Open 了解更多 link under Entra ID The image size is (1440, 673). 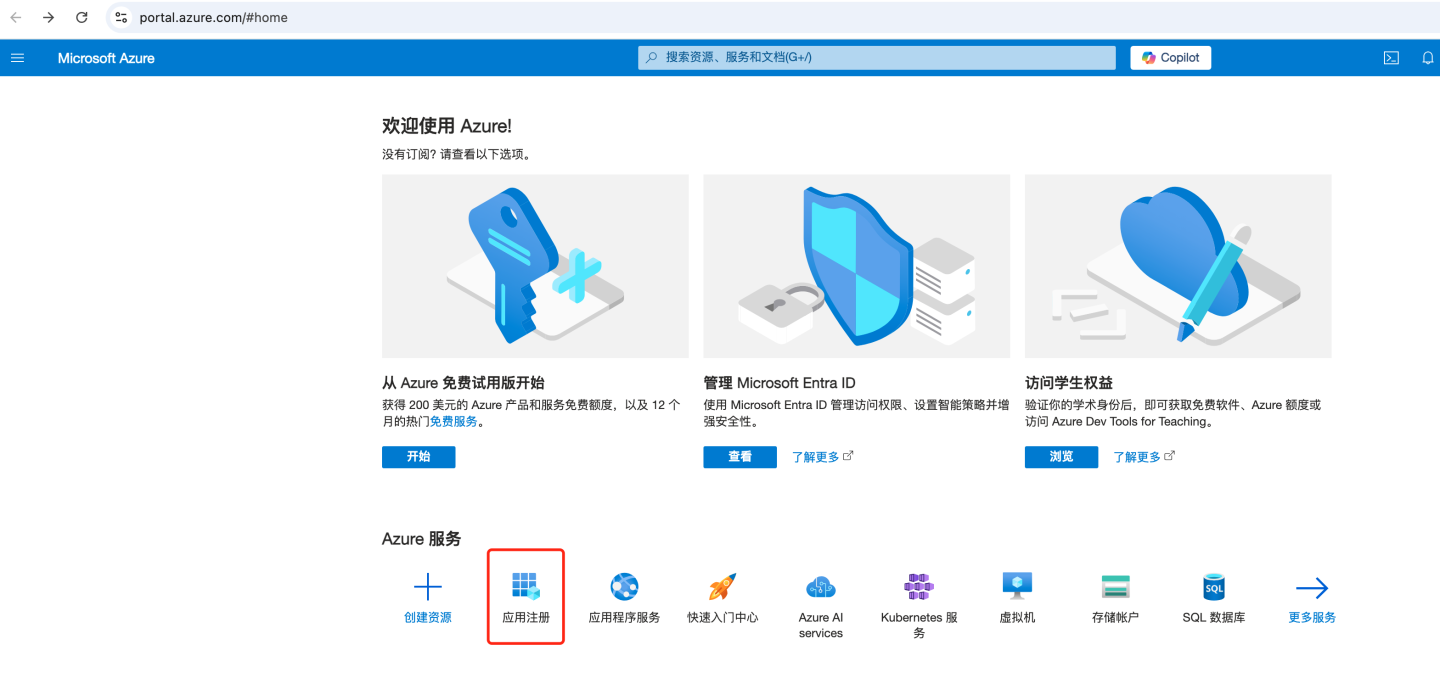click(x=823, y=457)
